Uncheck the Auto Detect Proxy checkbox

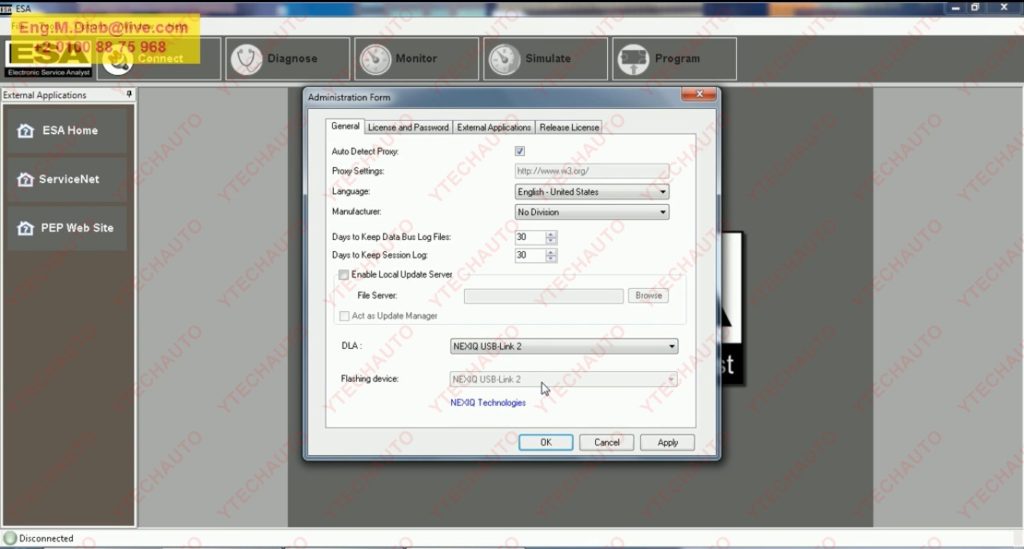[x=520, y=151]
